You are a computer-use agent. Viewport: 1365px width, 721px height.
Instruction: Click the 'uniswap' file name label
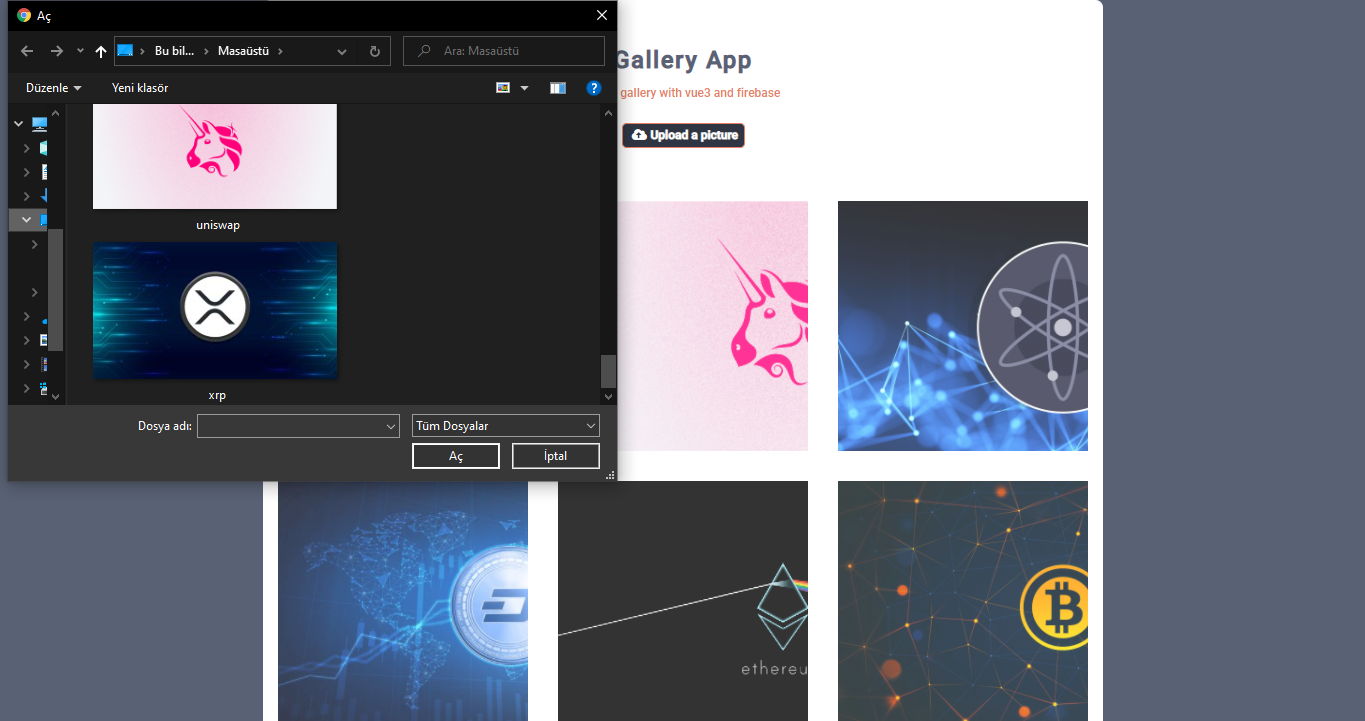click(218, 225)
